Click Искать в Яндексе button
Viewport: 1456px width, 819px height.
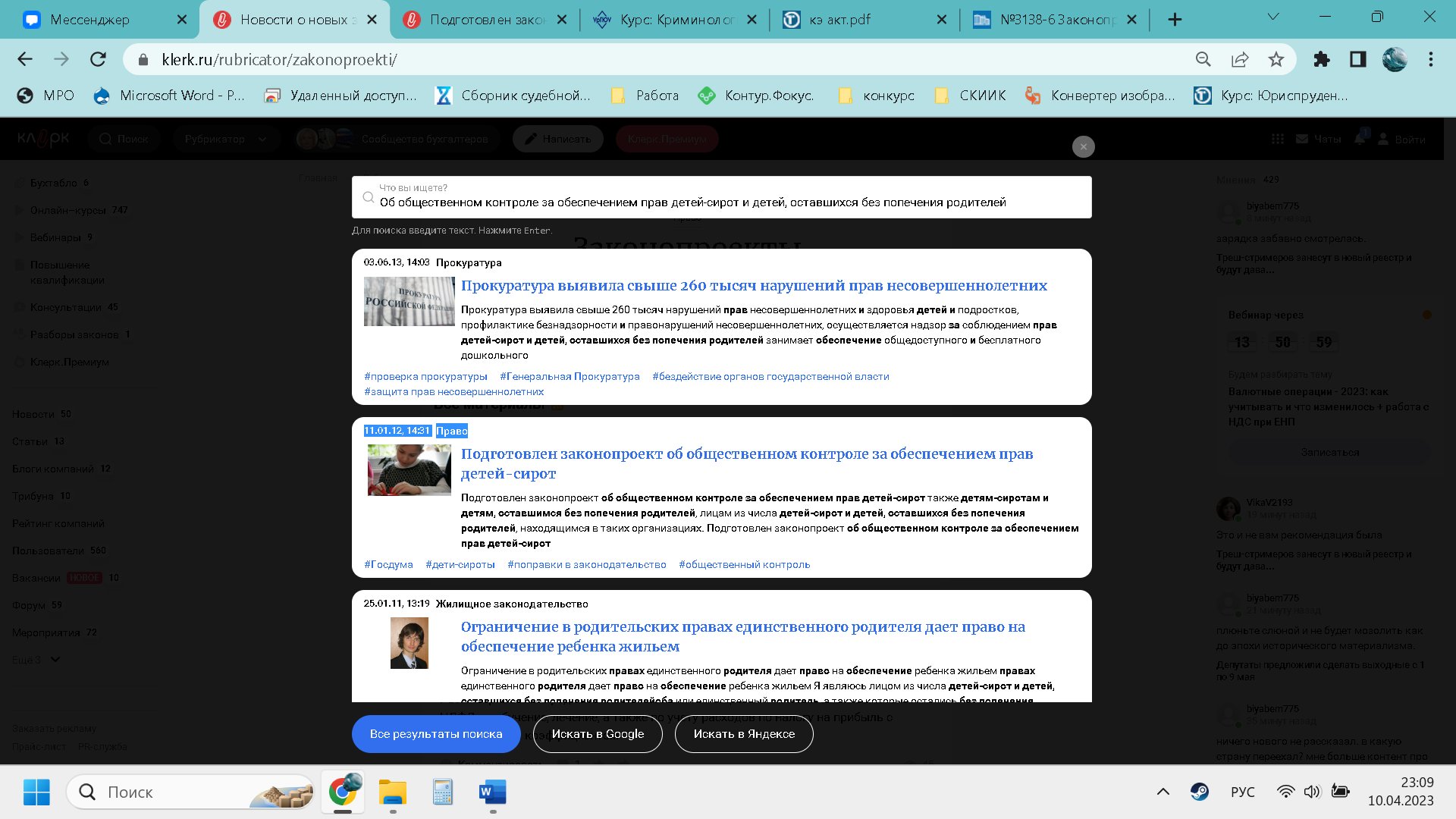pos(744,734)
